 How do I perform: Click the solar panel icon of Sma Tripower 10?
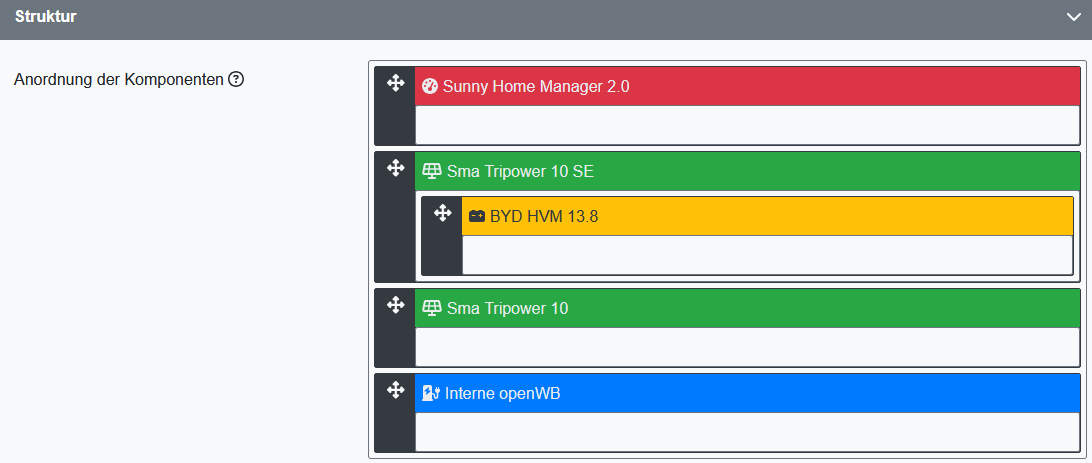(x=432, y=309)
